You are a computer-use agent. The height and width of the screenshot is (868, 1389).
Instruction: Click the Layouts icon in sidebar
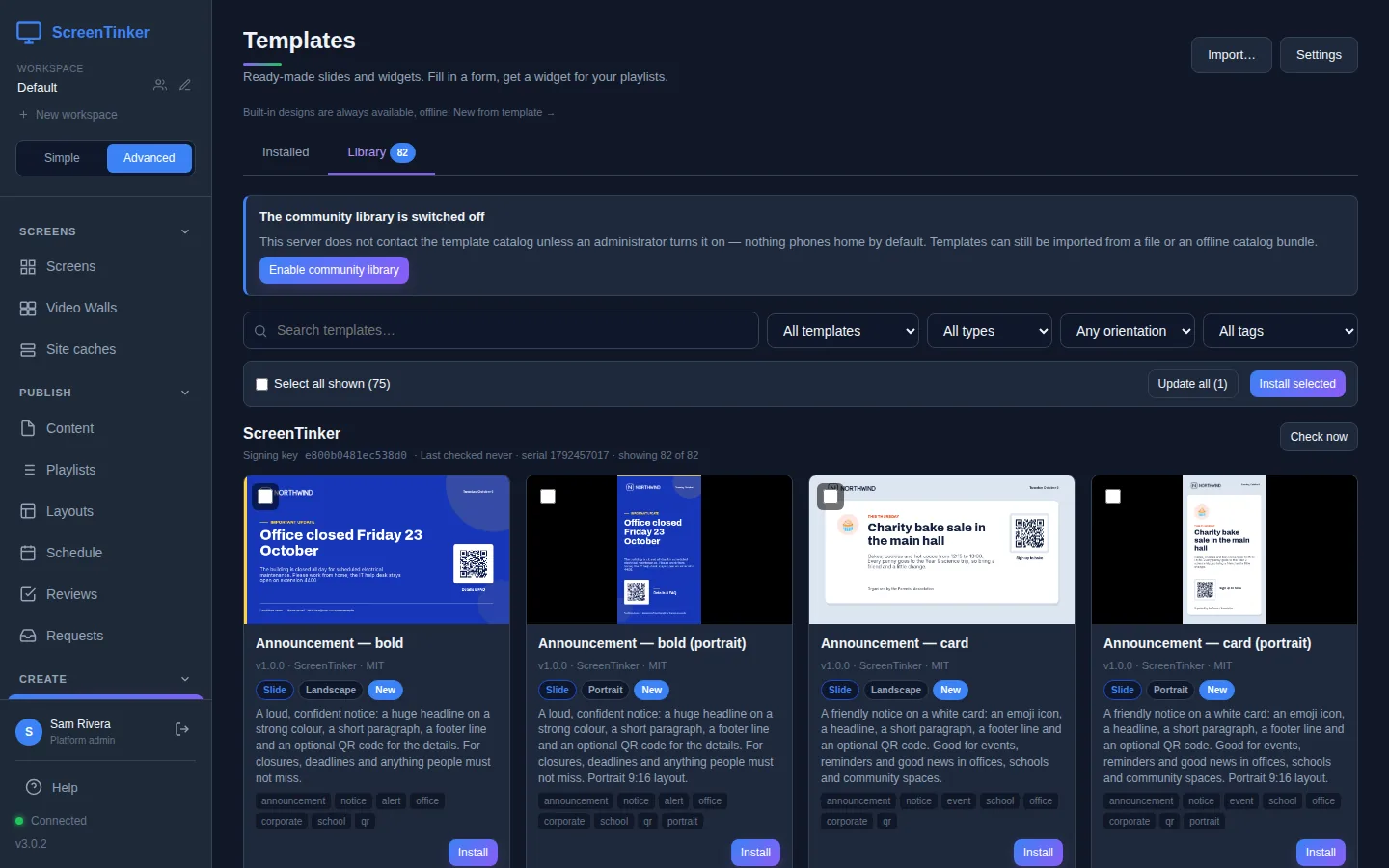(x=28, y=511)
